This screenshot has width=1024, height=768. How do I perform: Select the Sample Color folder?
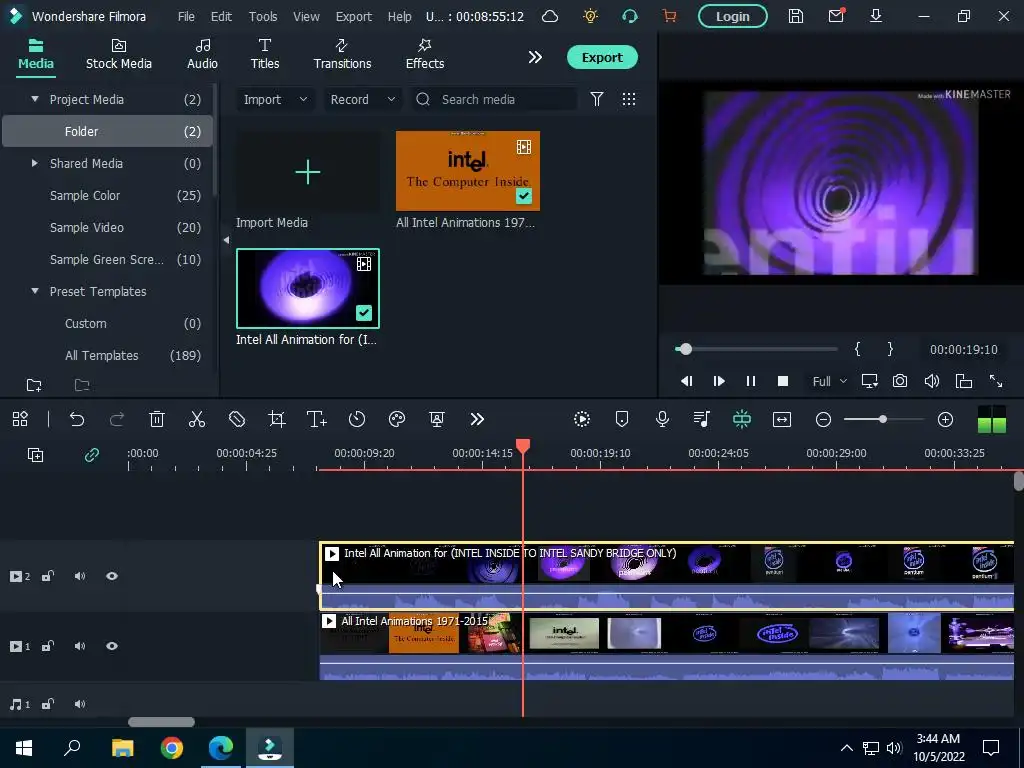click(x=108, y=195)
